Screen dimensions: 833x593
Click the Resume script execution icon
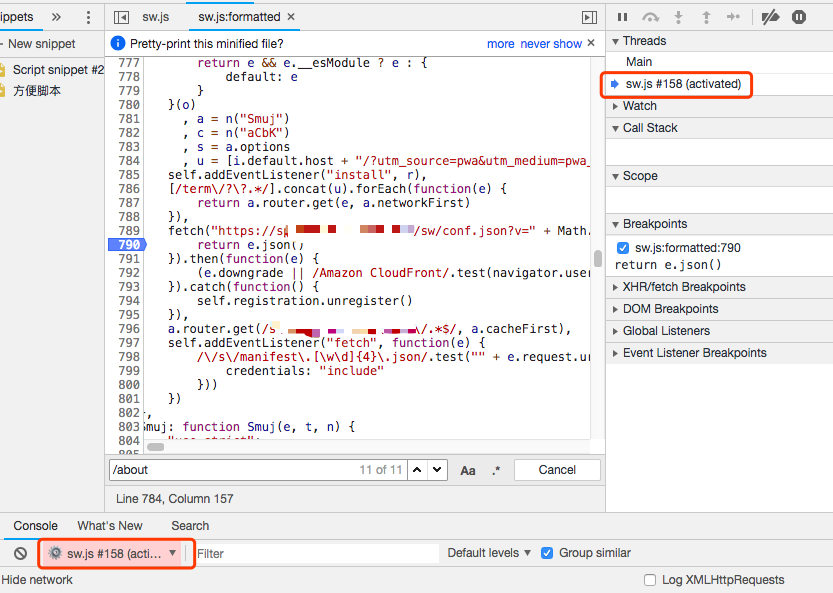[622, 17]
